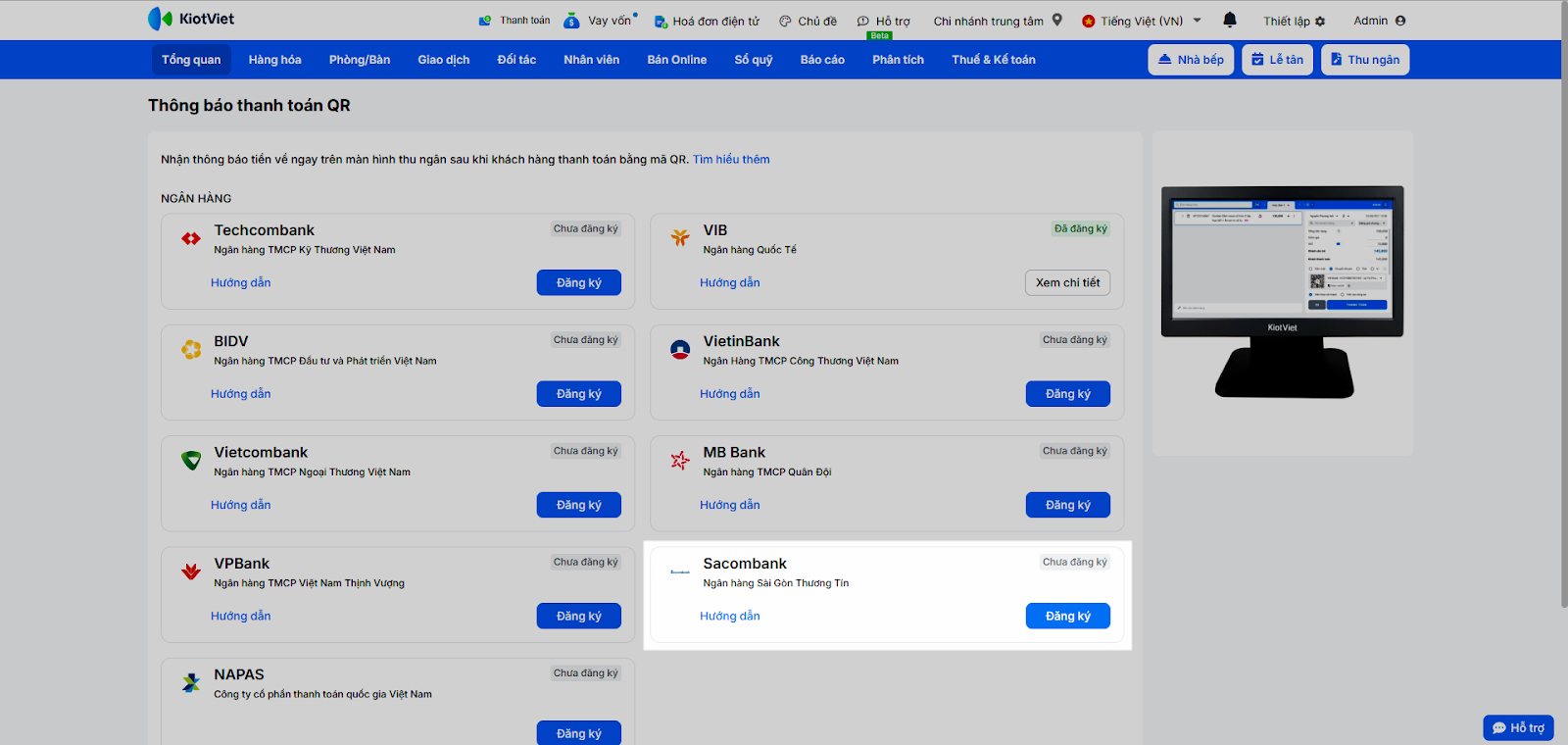Image resolution: width=1568 pixels, height=745 pixels.
Task: Open Chi nhánh trung tâm branch selector
Action: [x=998, y=21]
